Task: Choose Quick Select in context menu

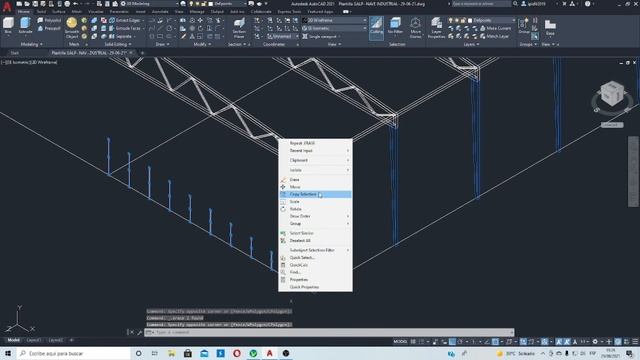Action: point(315,258)
